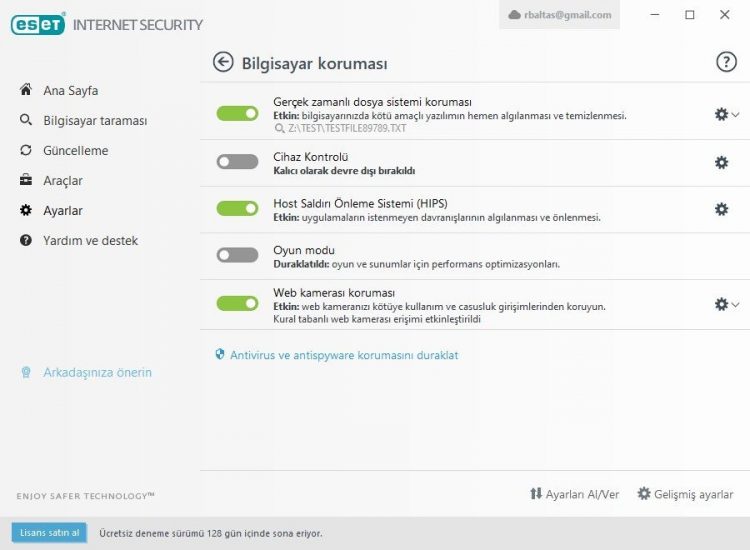The image size is (750, 550).
Task: Click the Gelişmiş ayarlar gear icon
Action: pyautogui.click(x=644, y=494)
